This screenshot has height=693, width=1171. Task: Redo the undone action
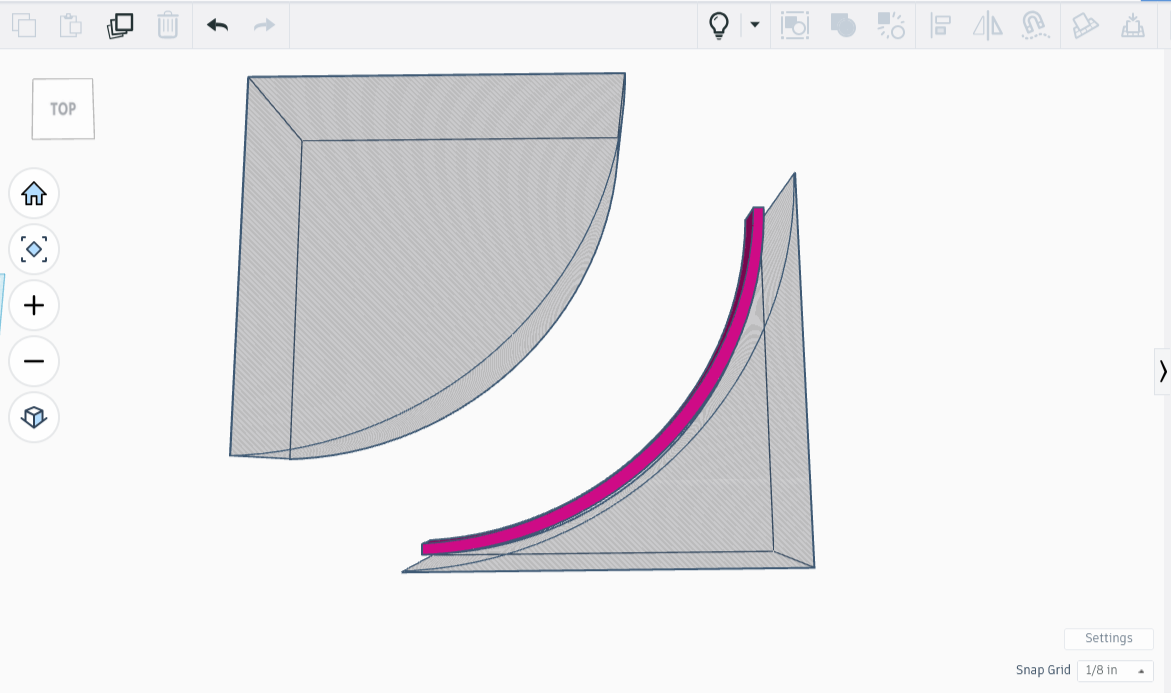(x=264, y=25)
